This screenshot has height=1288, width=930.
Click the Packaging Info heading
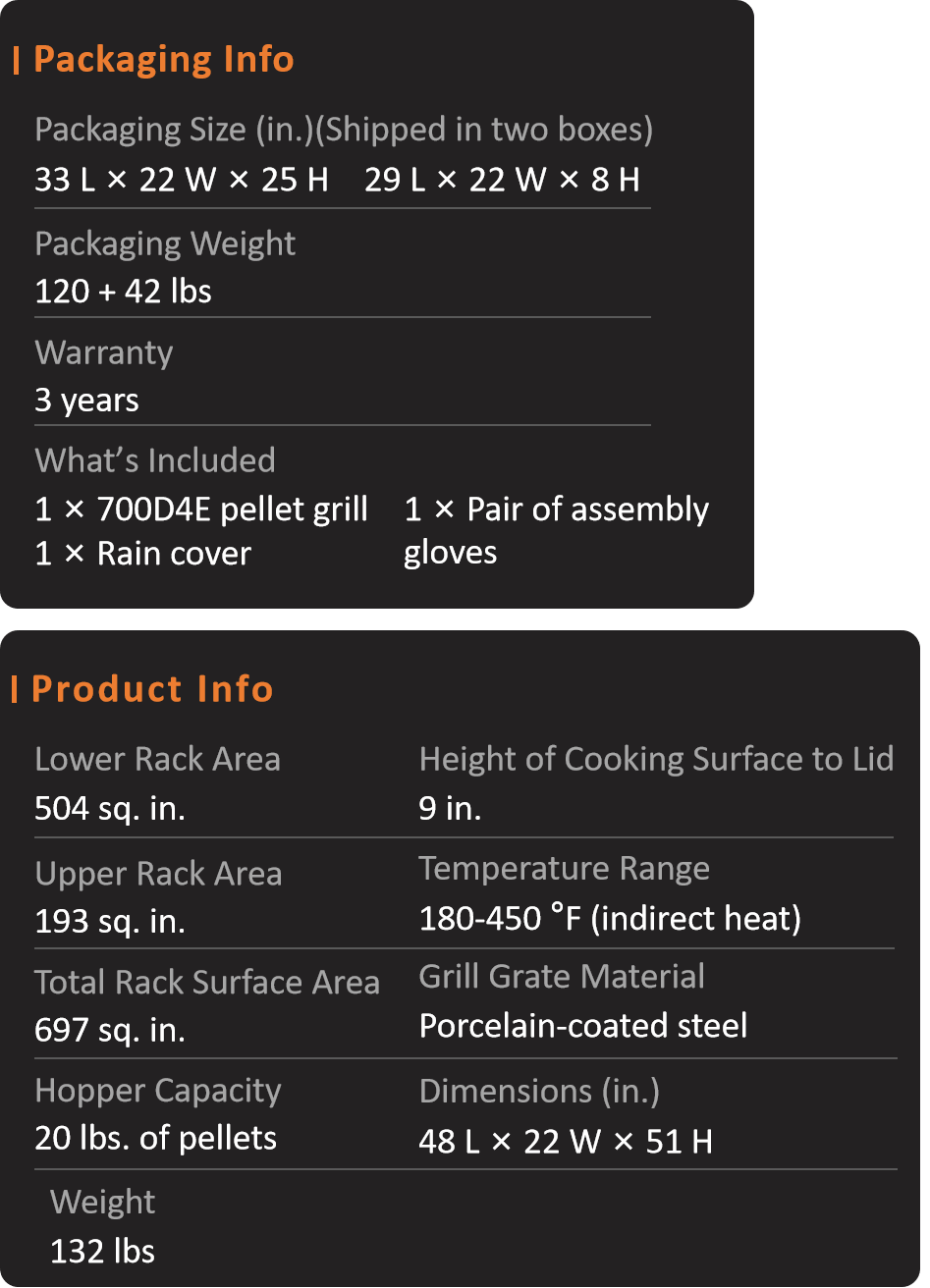tap(163, 60)
